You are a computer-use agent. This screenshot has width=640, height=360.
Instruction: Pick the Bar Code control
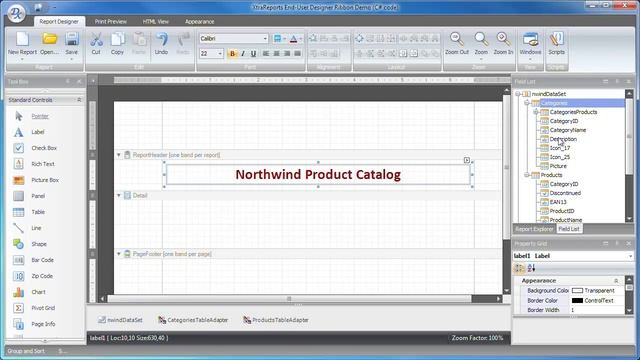click(42, 260)
